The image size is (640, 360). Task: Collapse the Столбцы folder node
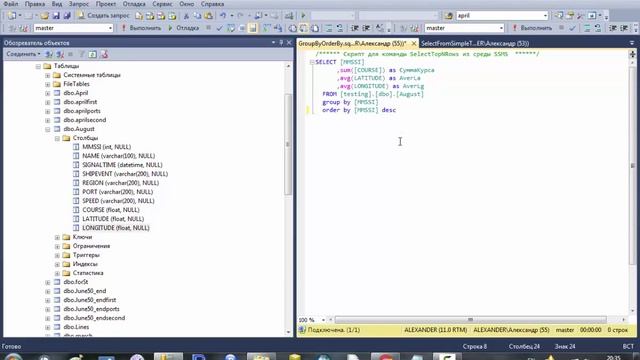pos(57,138)
